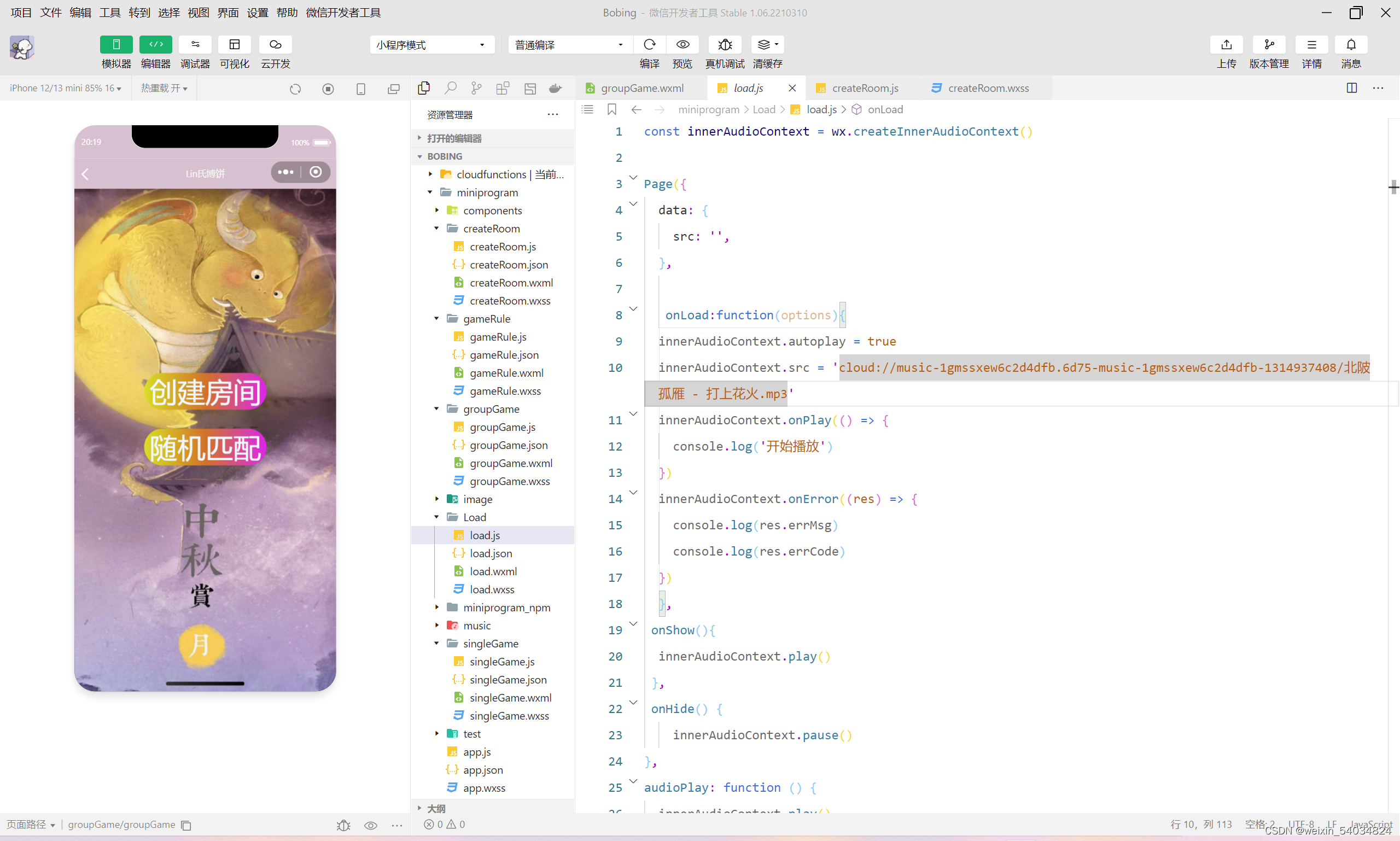This screenshot has width=1400, height=841.
Task: Tap create room button in simulator
Action: point(205,392)
